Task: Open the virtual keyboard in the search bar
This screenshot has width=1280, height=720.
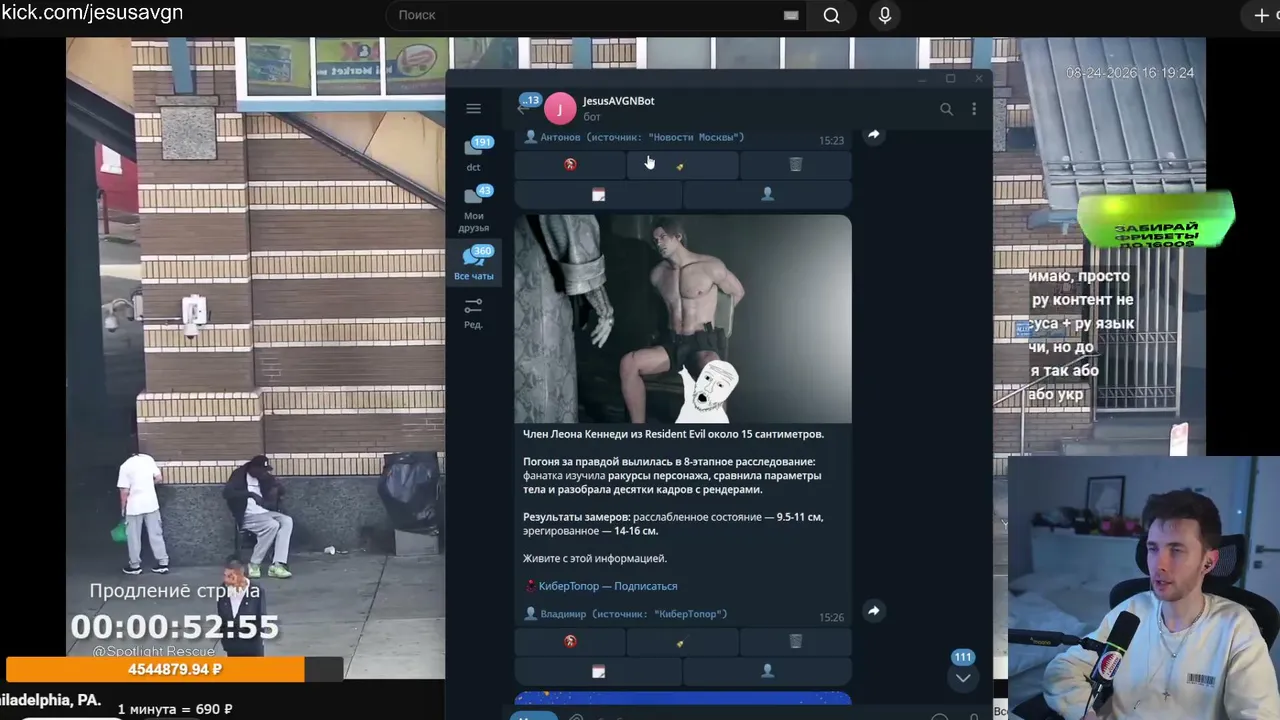Action: (x=791, y=15)
